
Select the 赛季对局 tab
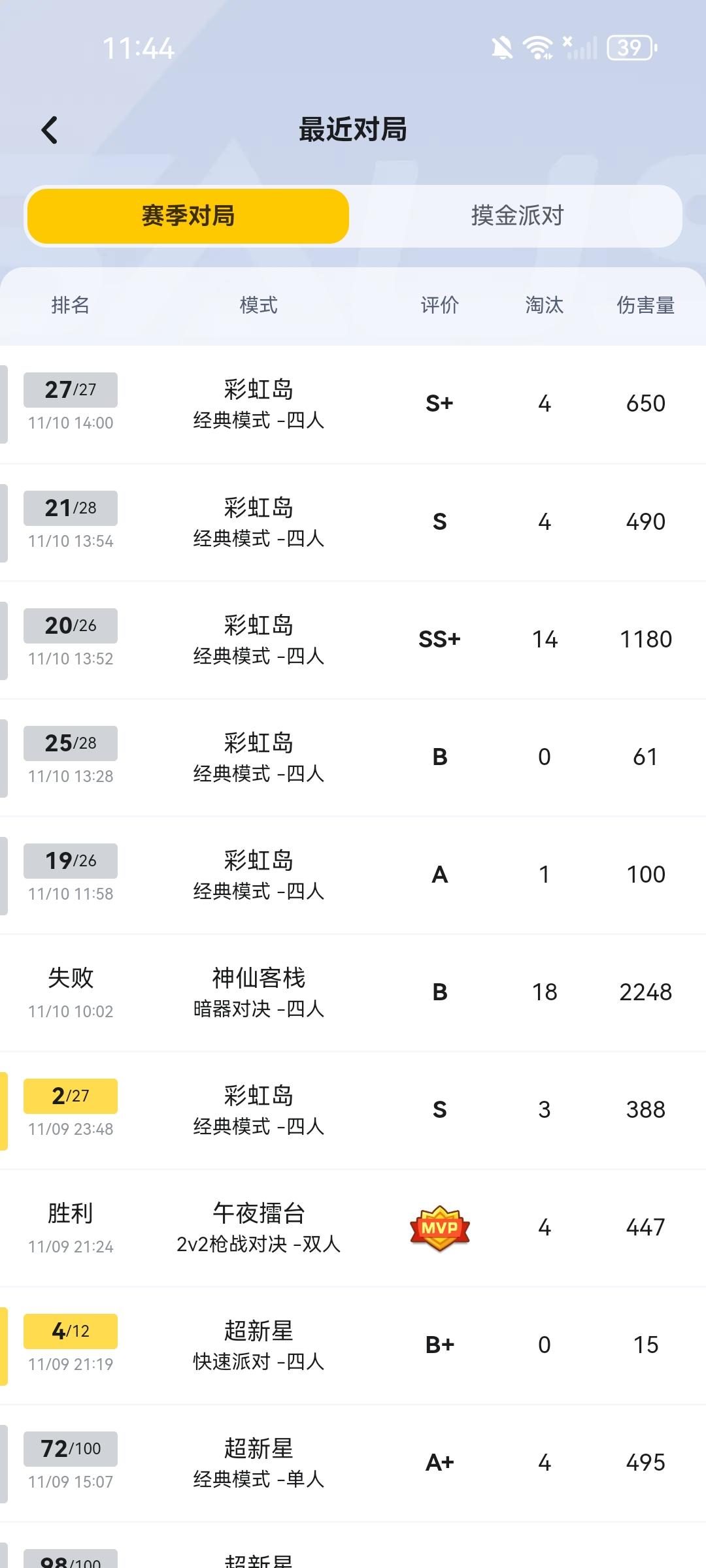[188, 216]
